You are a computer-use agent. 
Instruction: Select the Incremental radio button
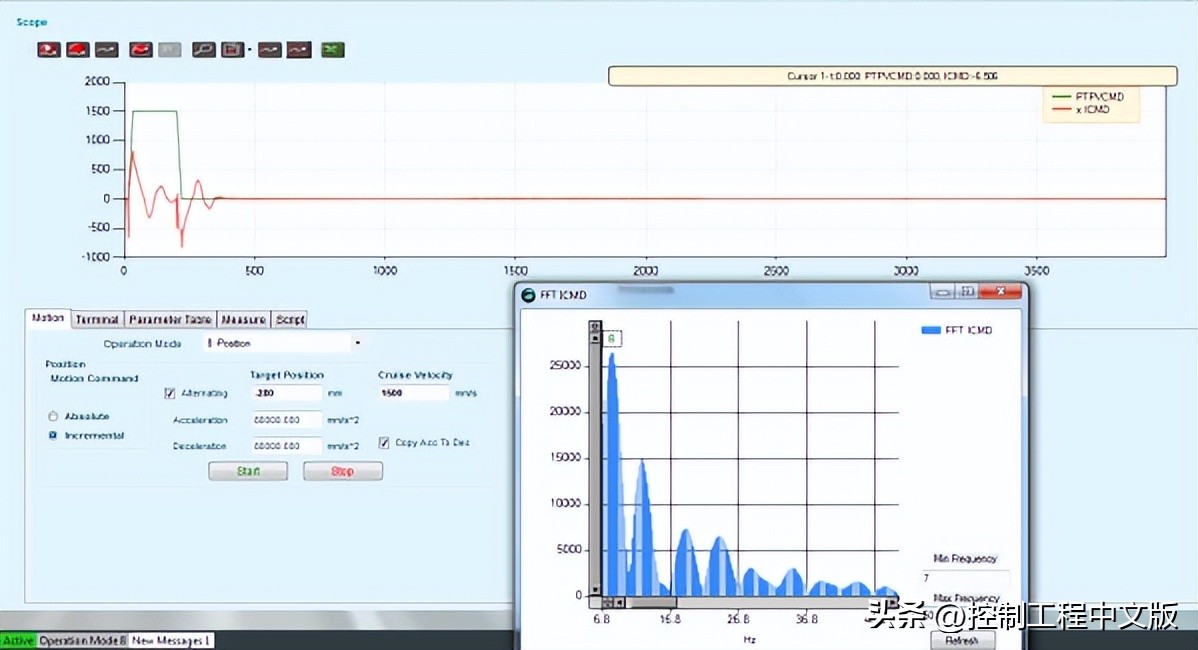tap(53, 435)
